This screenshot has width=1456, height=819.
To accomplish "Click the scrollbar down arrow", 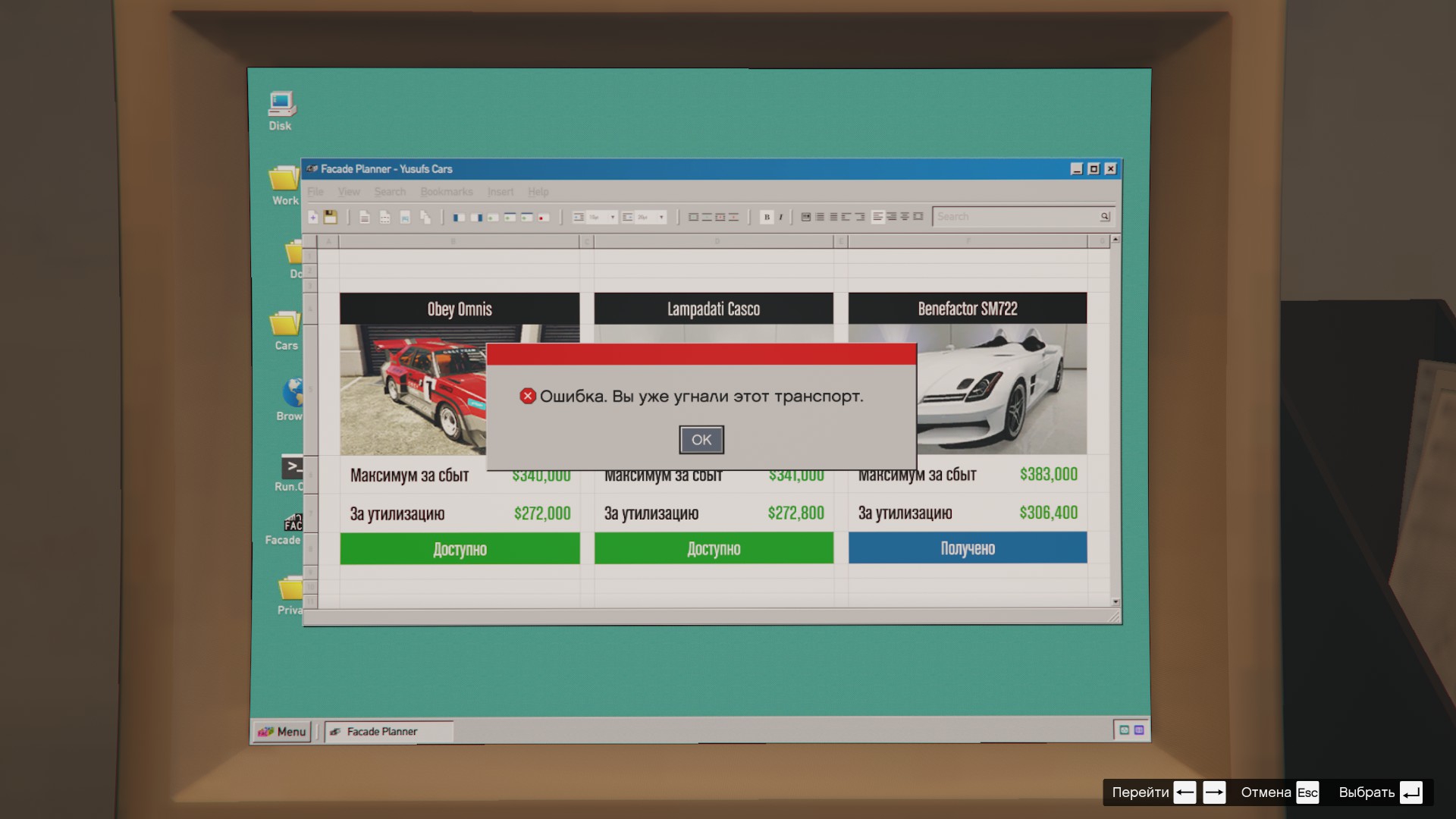I will point(1115,601).
